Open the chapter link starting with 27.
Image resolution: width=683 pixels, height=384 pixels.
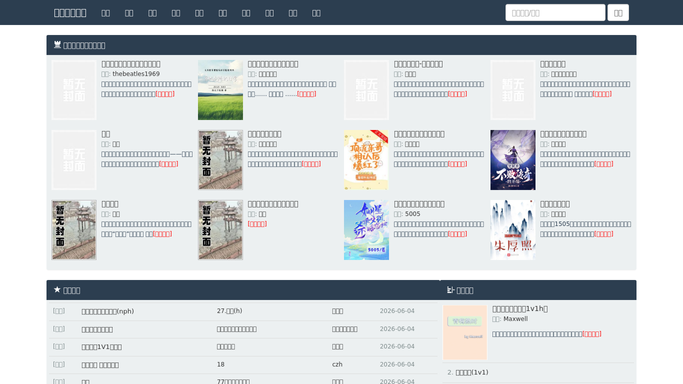point(230,311)
